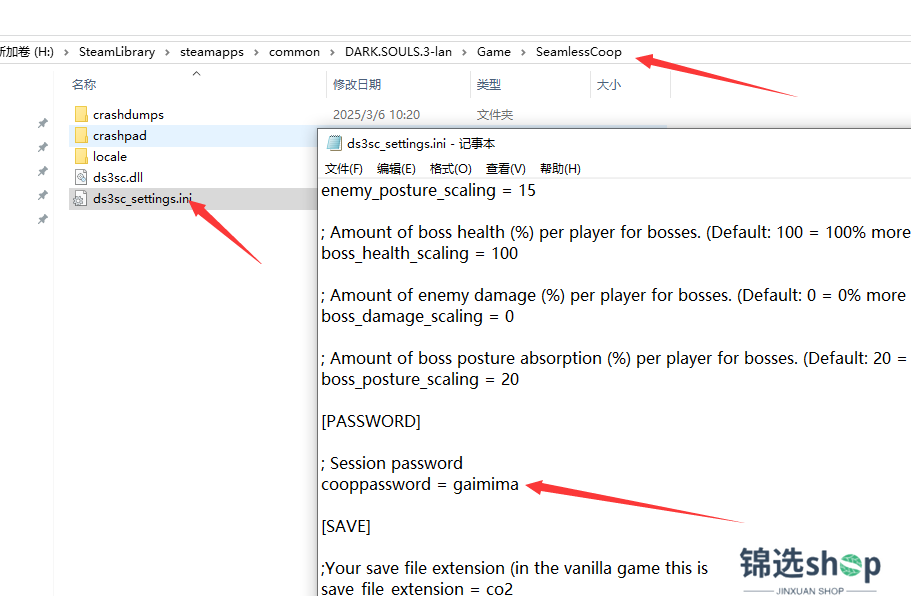The image size is (911, 596).
Task: Expand the chevron after DARK.SOULS.3-lan
Action: click(x=464, y=52)
